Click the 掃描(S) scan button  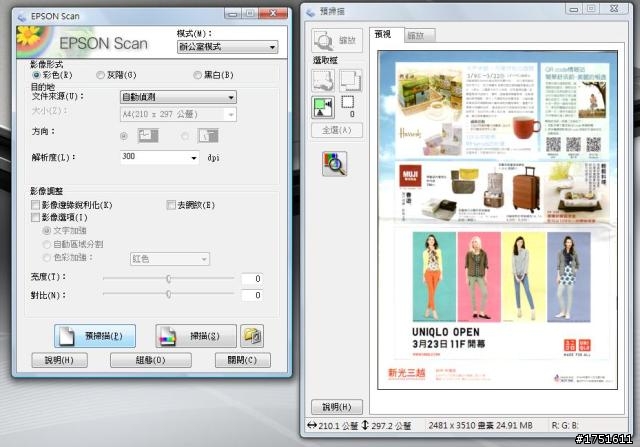click(x=196, y=336)
